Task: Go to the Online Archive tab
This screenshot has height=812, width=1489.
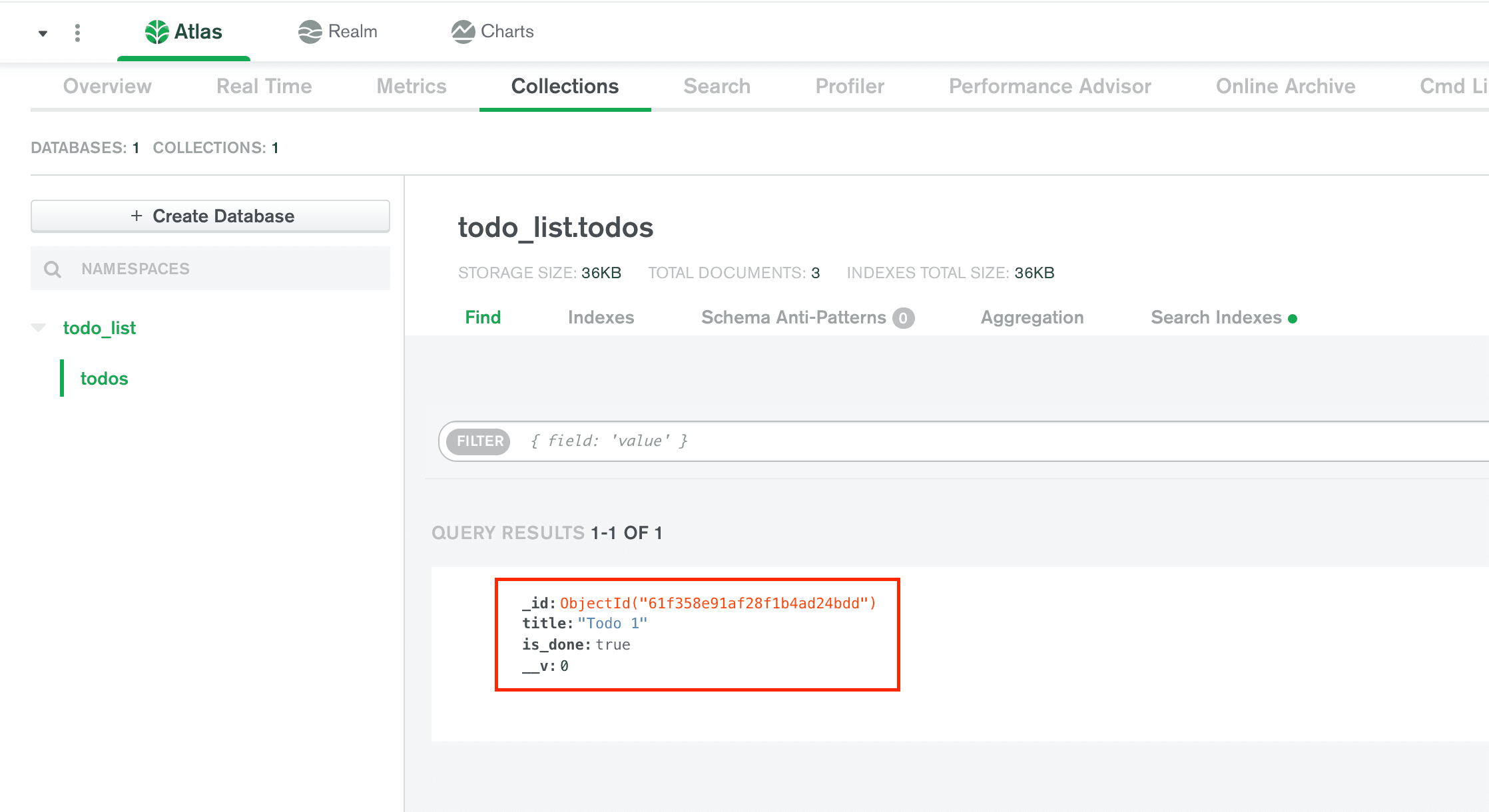Action: point(1286,86)
